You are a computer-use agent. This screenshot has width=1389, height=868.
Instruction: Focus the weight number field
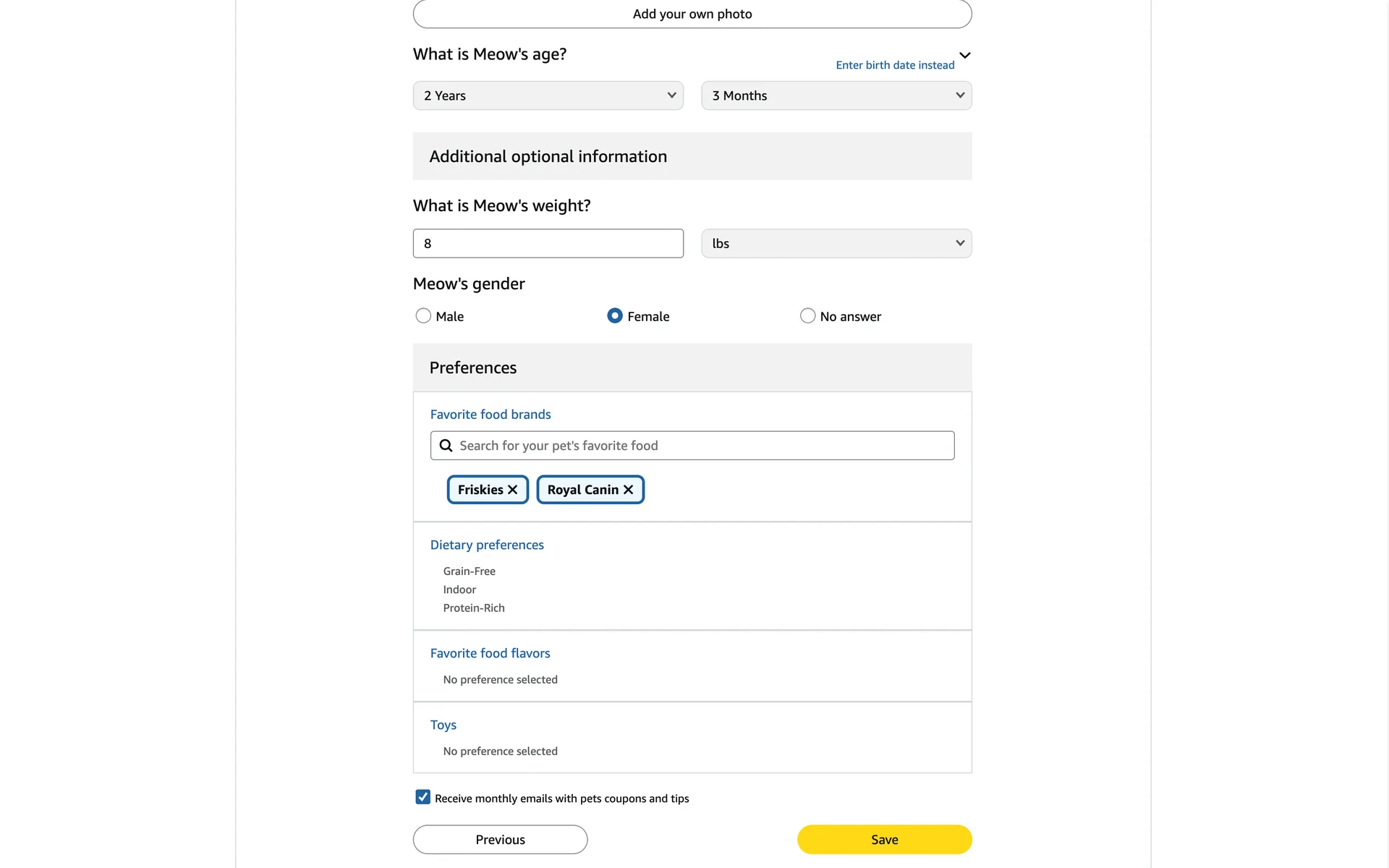(548, 243)
